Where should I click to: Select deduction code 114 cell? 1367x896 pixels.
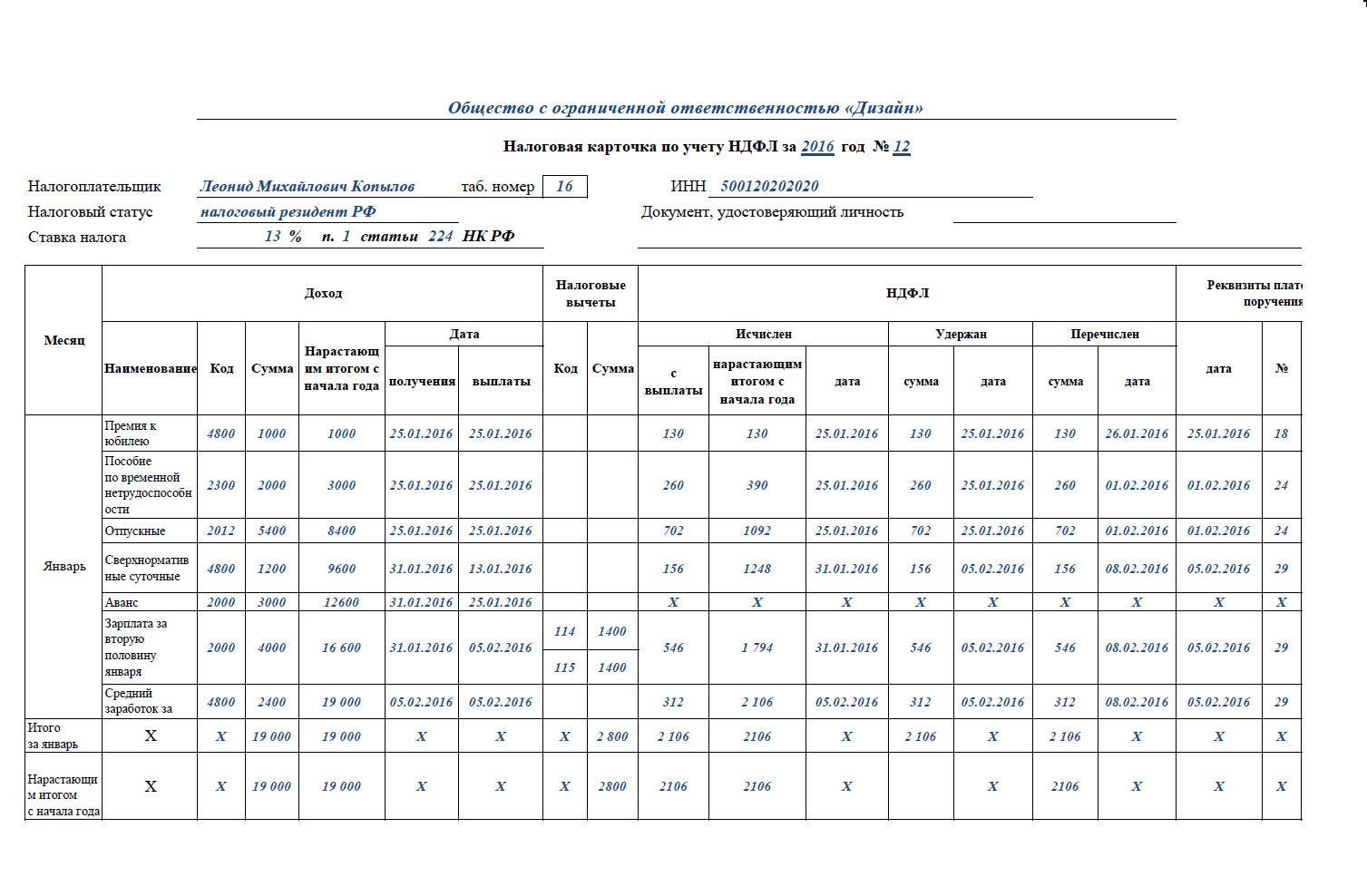pos(564,631)
